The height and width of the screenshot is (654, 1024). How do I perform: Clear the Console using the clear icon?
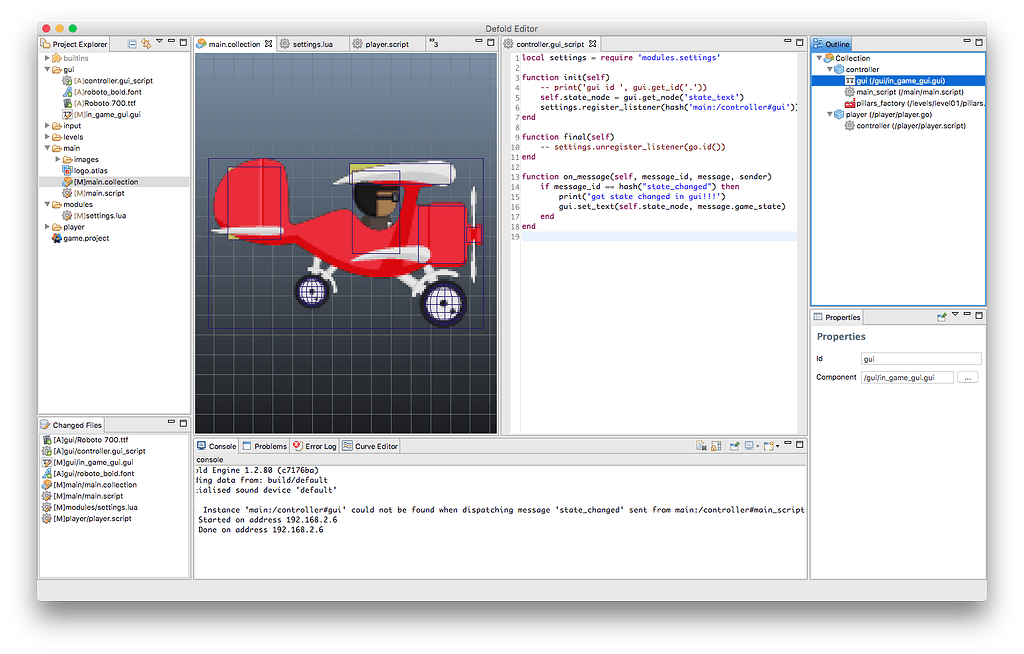coord(701,446)
